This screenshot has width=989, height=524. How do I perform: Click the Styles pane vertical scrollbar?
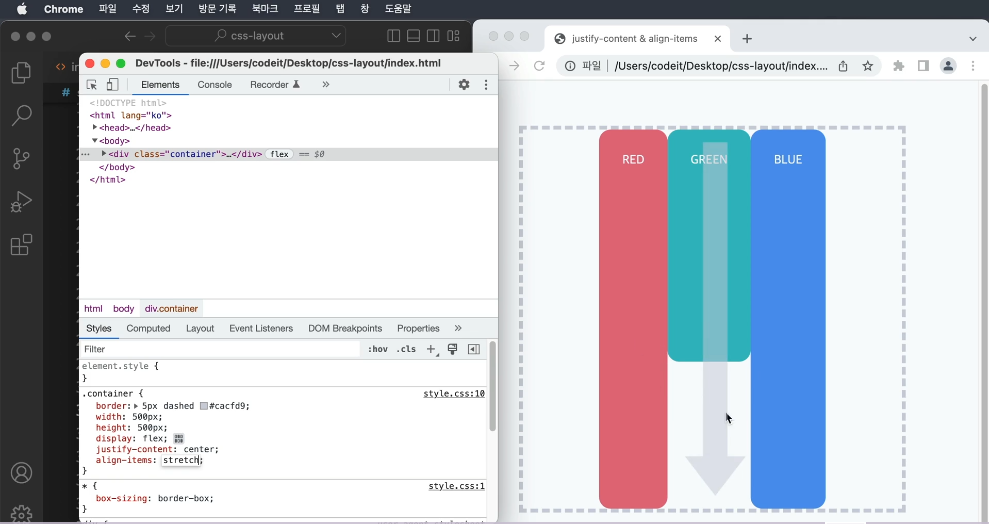click(493, 386)
